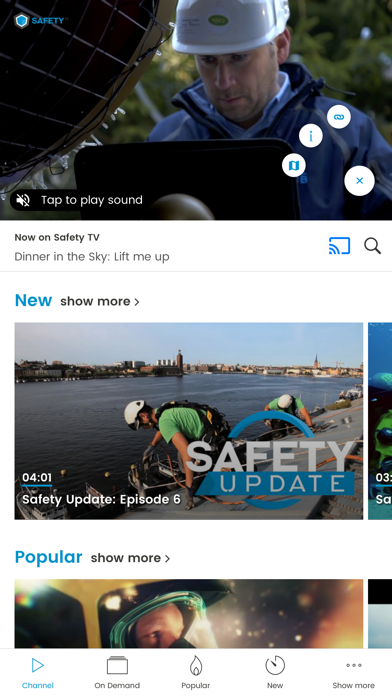Click the 'Now on Safety TV' label
The height and width of the screenshot is (696, 392).
(57, 237)
